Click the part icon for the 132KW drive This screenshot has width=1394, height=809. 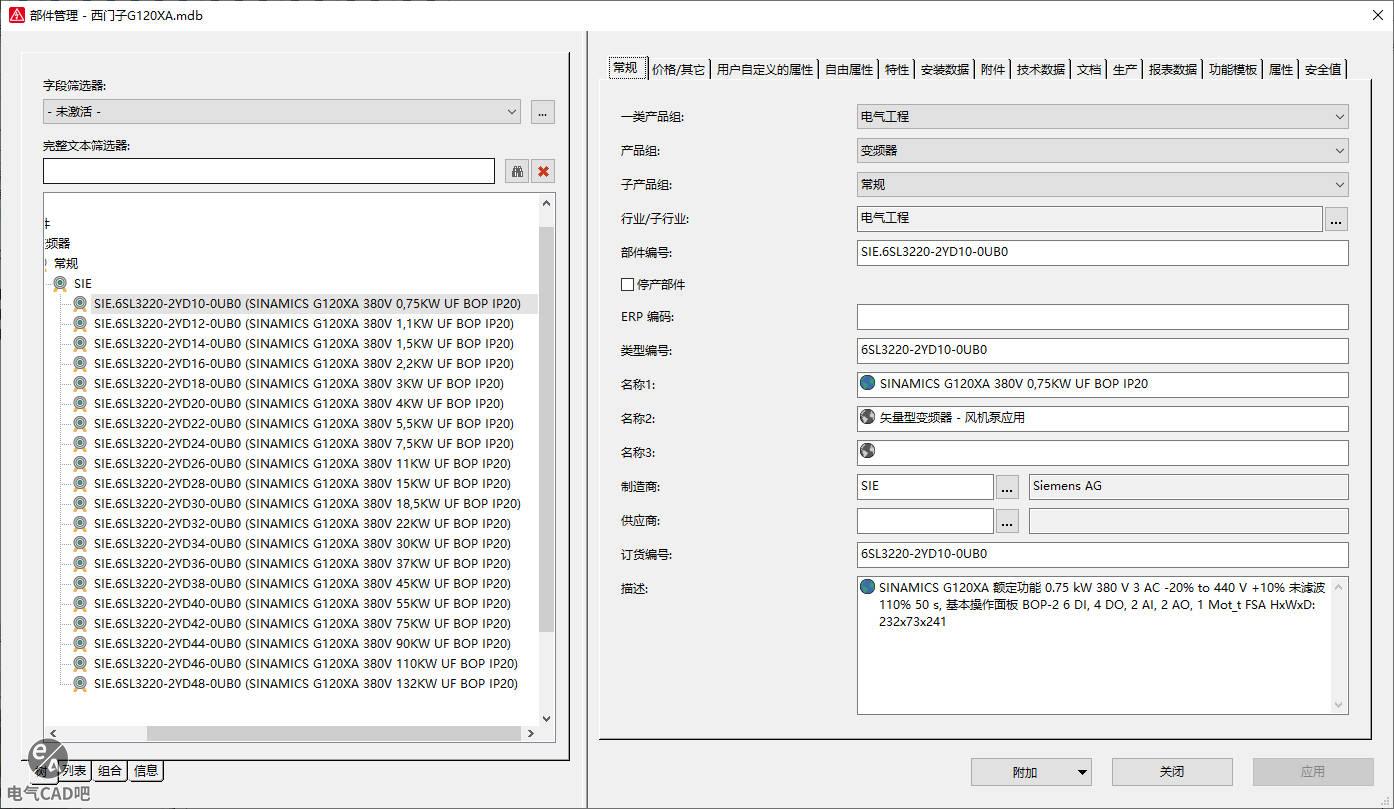pos(80,684)
